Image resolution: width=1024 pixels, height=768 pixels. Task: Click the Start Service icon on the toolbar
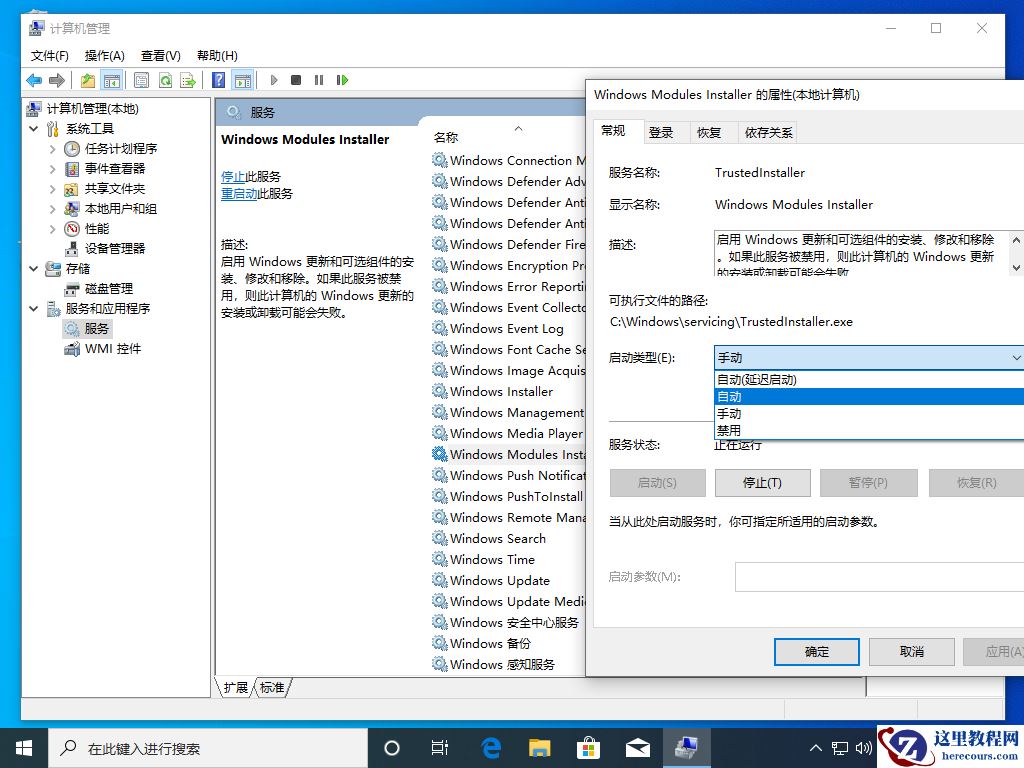(274, 80)
